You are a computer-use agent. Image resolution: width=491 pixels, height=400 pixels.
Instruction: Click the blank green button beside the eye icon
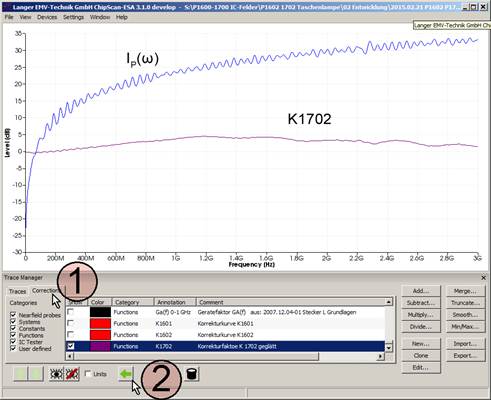coord(36,374)
